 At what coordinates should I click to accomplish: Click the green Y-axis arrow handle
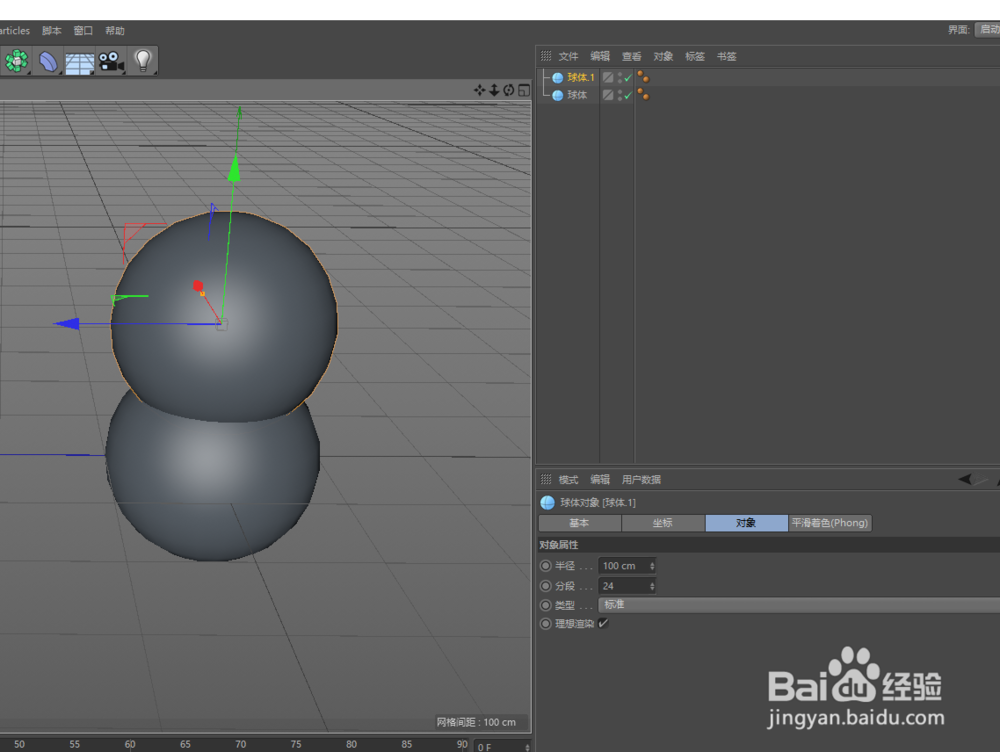pyautogui.click(x=235, y=168)
